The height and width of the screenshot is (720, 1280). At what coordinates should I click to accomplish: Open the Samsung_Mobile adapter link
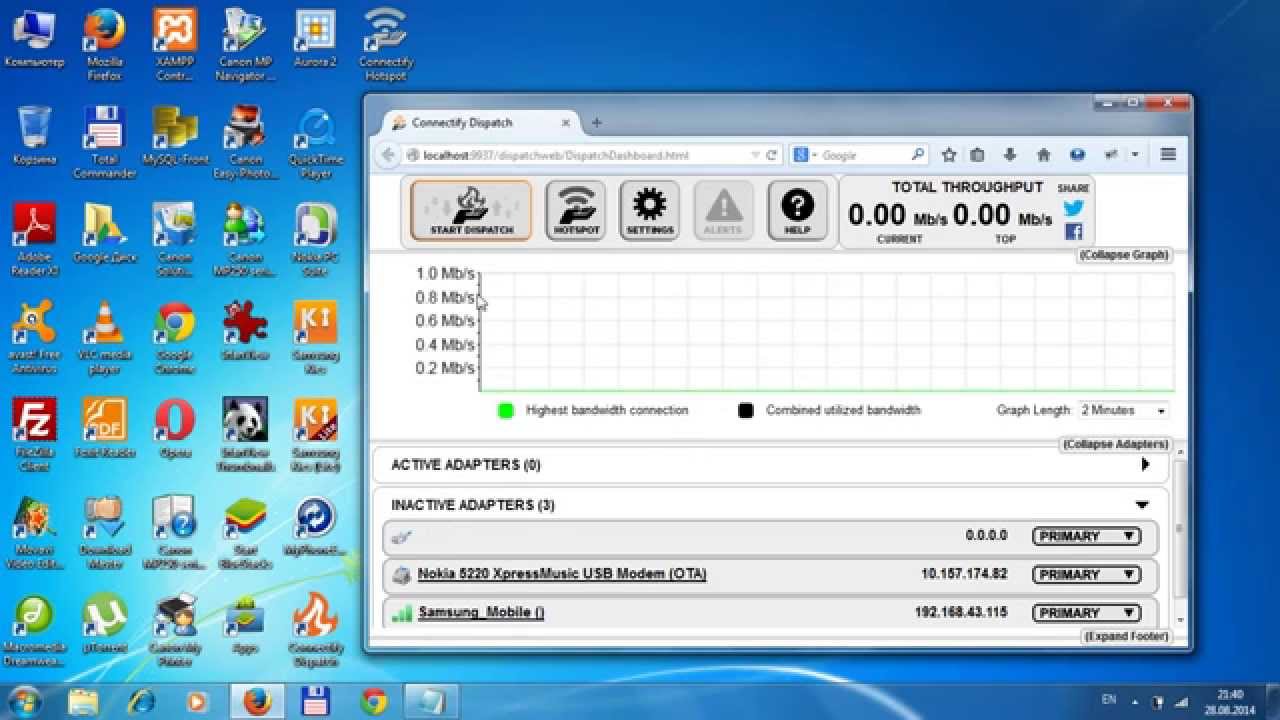click(x=481, y=612)
